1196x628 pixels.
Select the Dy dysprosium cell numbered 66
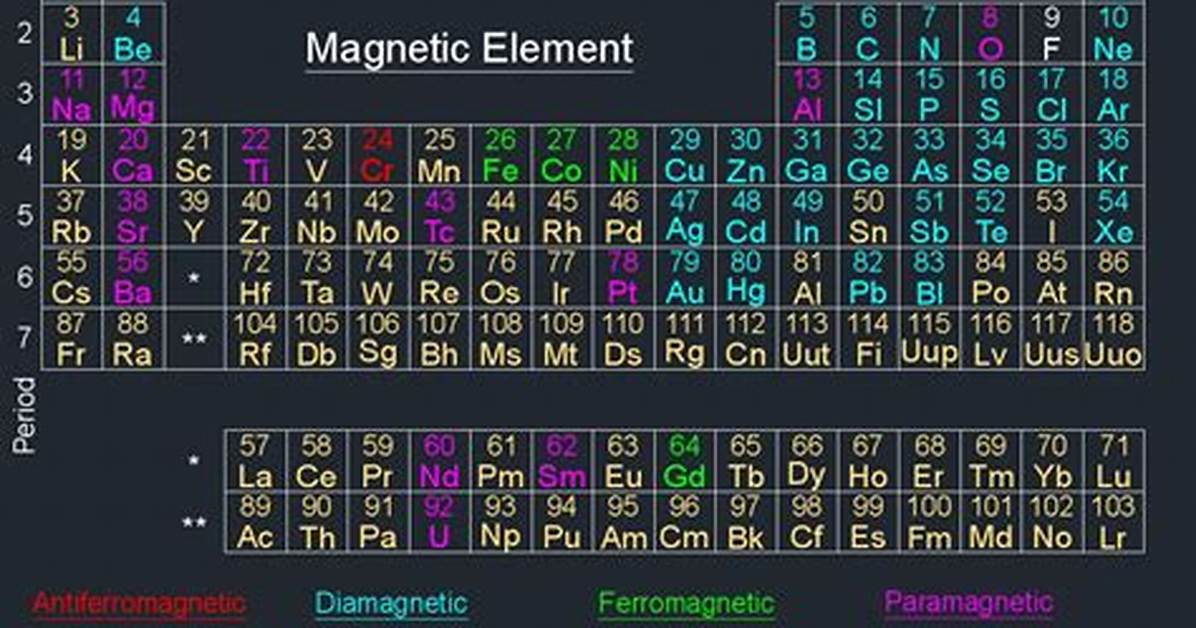[x=807, y=461]
